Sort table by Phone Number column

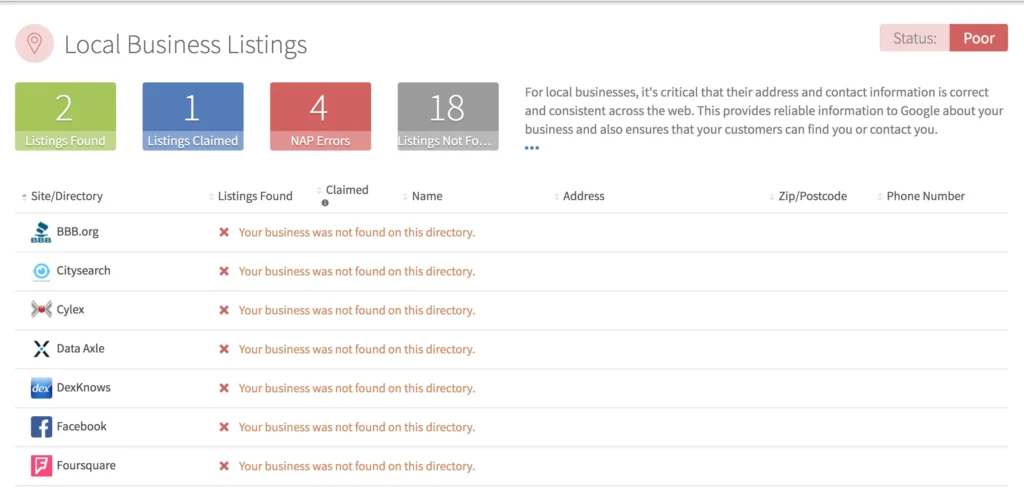coord(924,197)
